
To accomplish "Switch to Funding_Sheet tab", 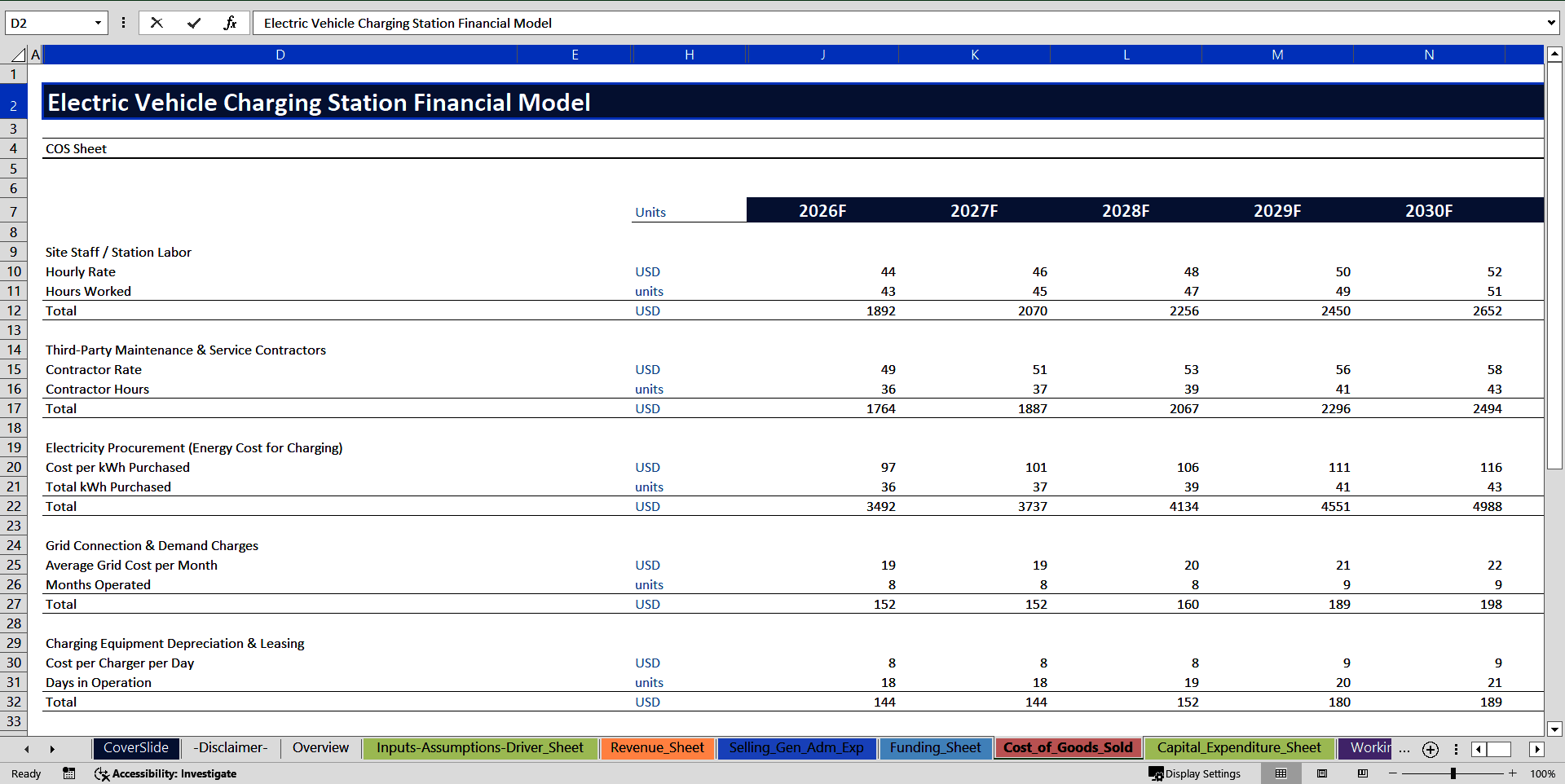I will pos(936,747).
